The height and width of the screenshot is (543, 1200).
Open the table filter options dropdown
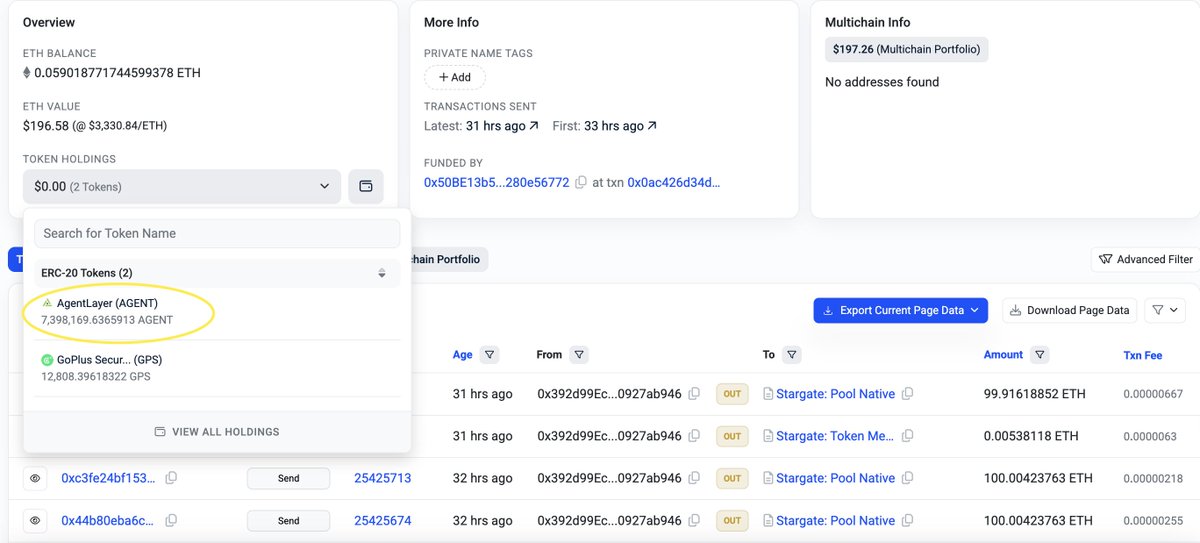(x=1166, y=310)
